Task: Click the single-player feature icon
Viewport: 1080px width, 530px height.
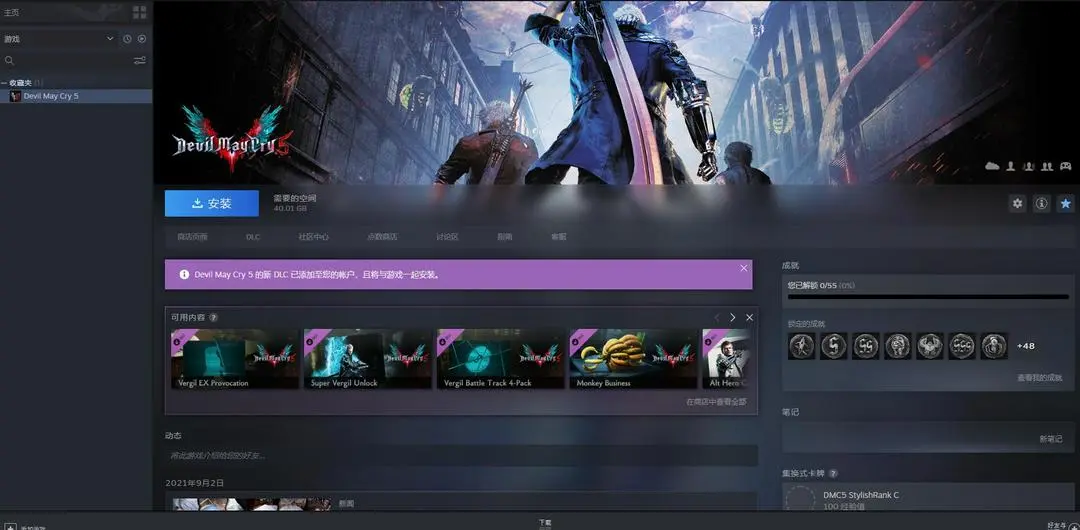Action: point(1011,166)
